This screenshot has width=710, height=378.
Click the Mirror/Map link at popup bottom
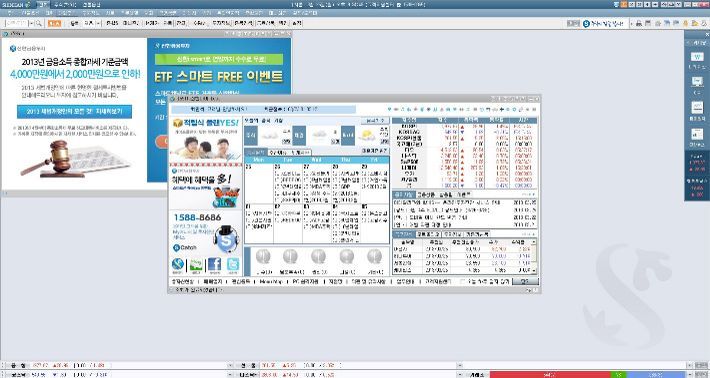271,282
